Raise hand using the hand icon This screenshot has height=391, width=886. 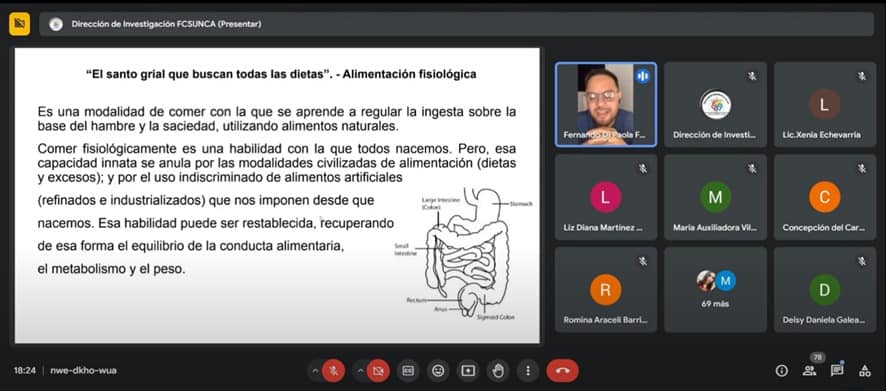498,371
